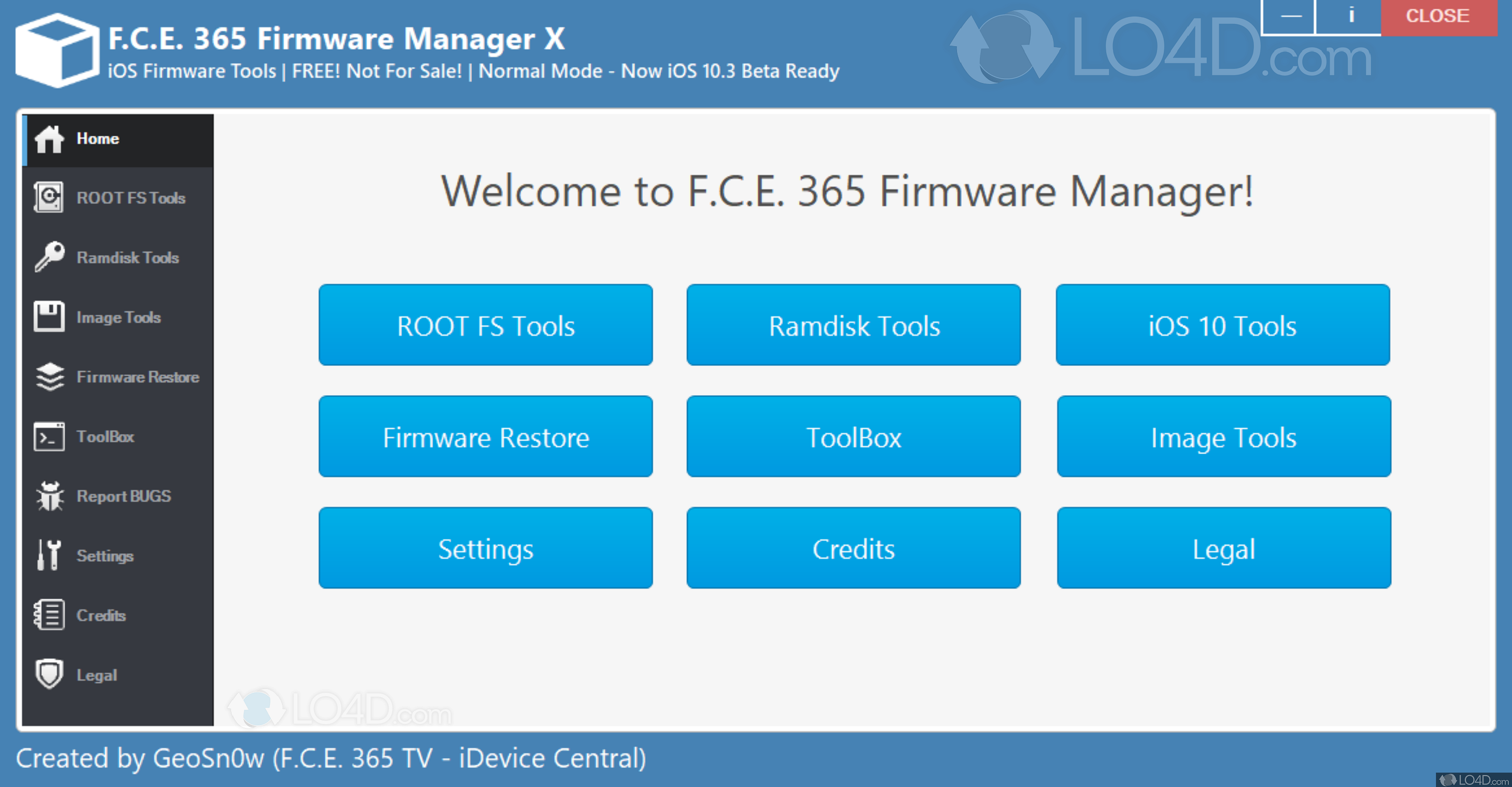
Task: Click the Settings wrench and screwdriver icon
Action: click(49, 555)
